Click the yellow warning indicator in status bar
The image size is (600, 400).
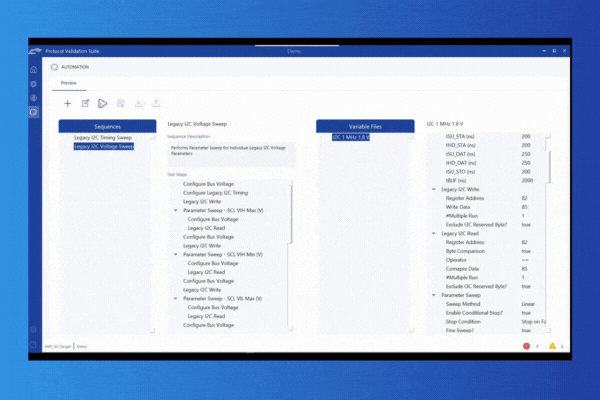[552, 345]
